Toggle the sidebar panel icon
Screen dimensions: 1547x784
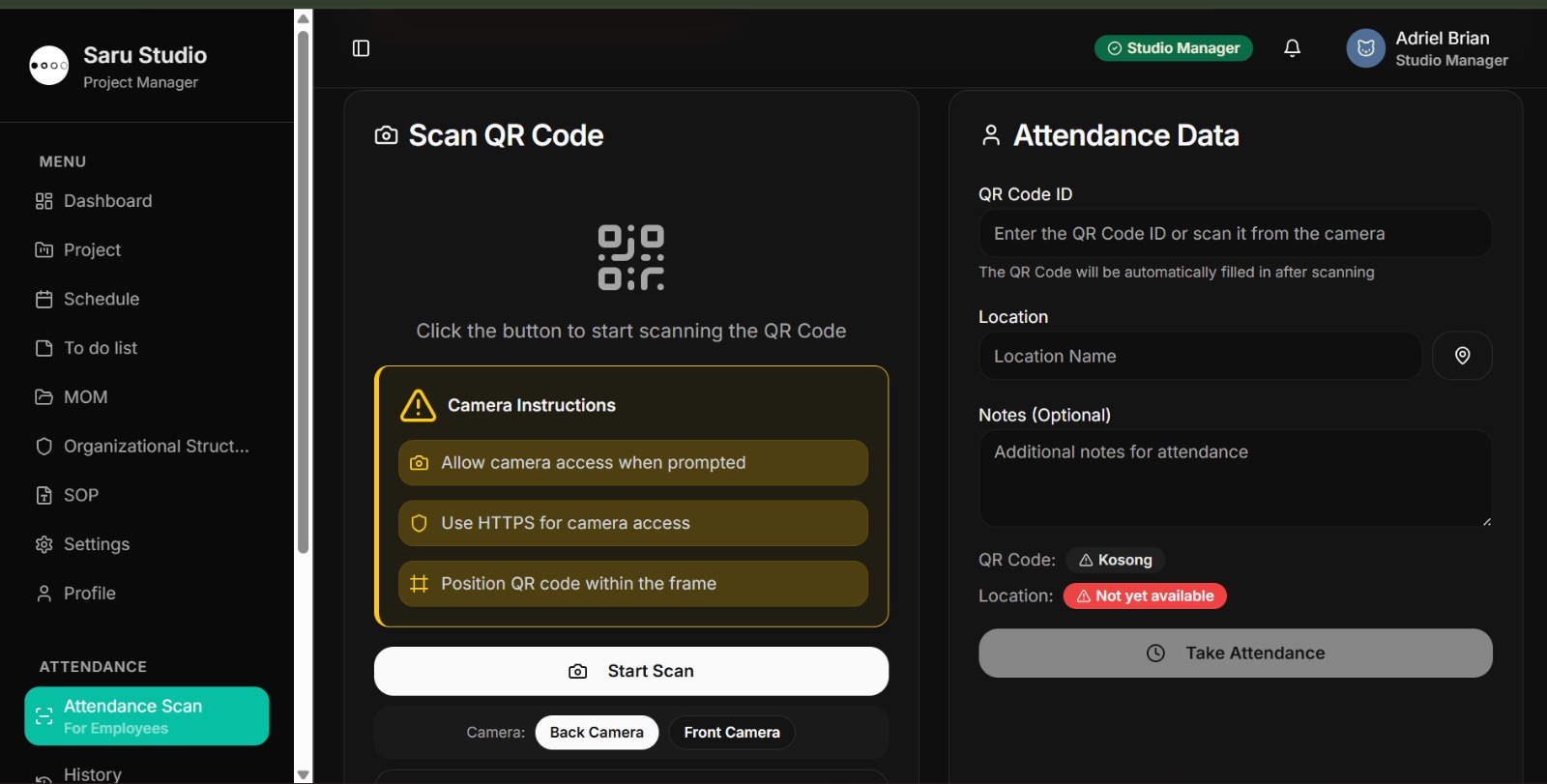click(361, 48)
